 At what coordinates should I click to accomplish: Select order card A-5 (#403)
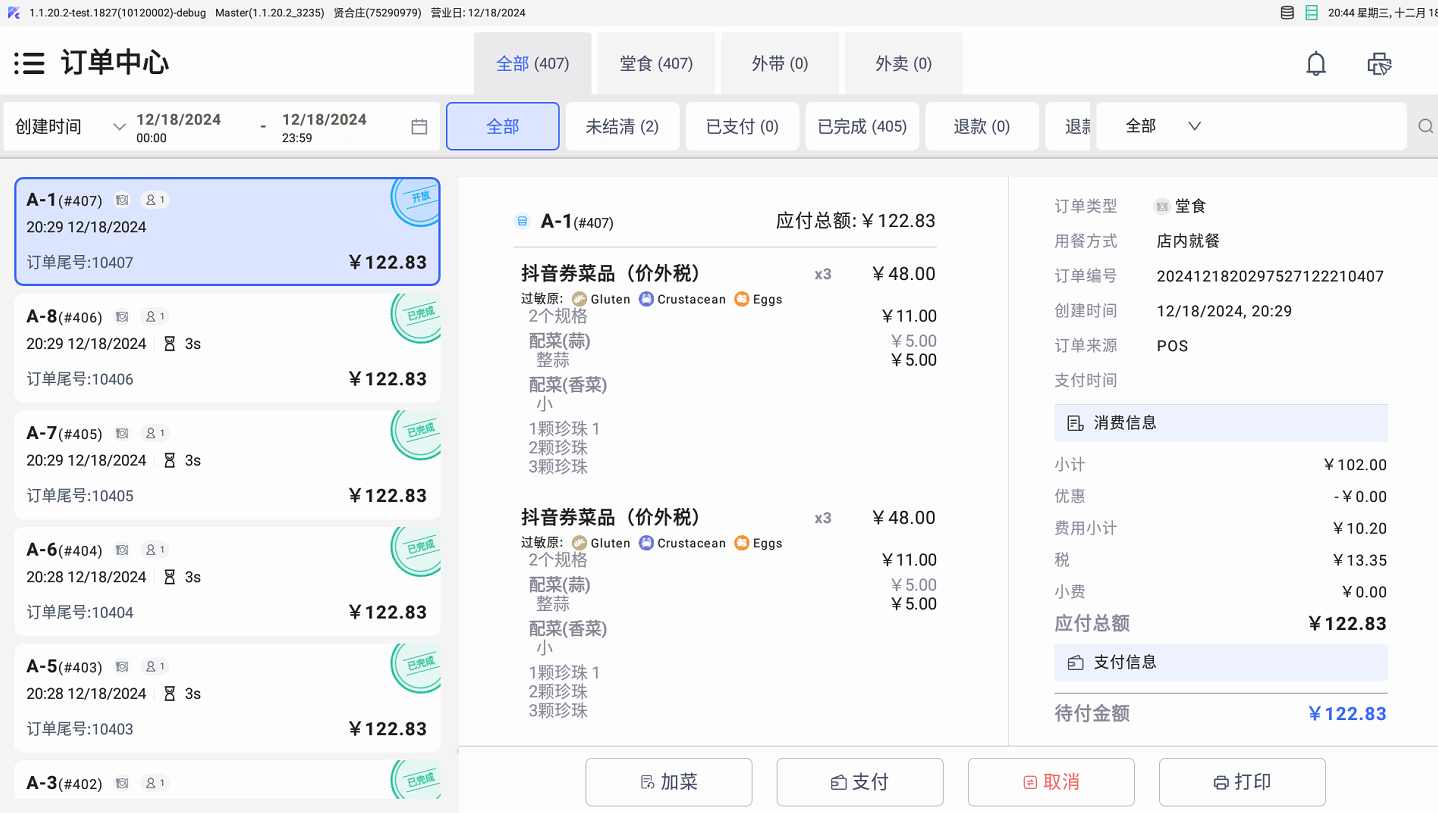pyautogui.click(x=227, y=698)
